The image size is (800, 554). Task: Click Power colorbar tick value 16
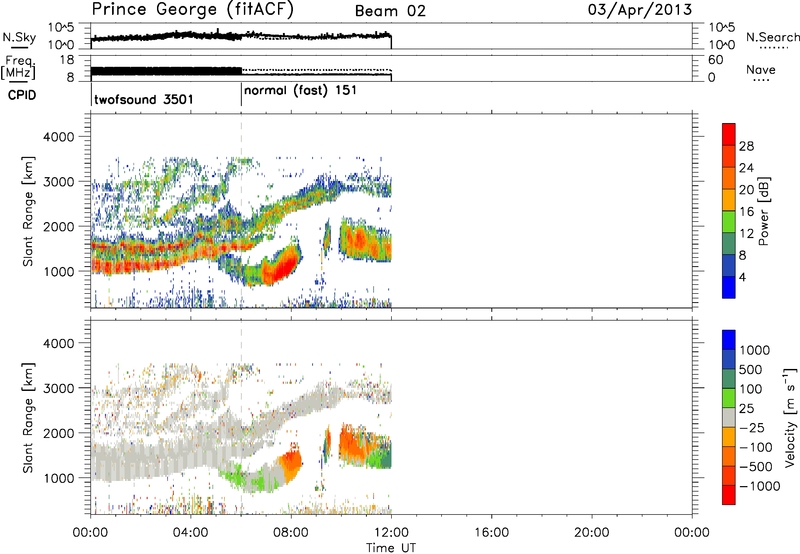click(746, 212)
